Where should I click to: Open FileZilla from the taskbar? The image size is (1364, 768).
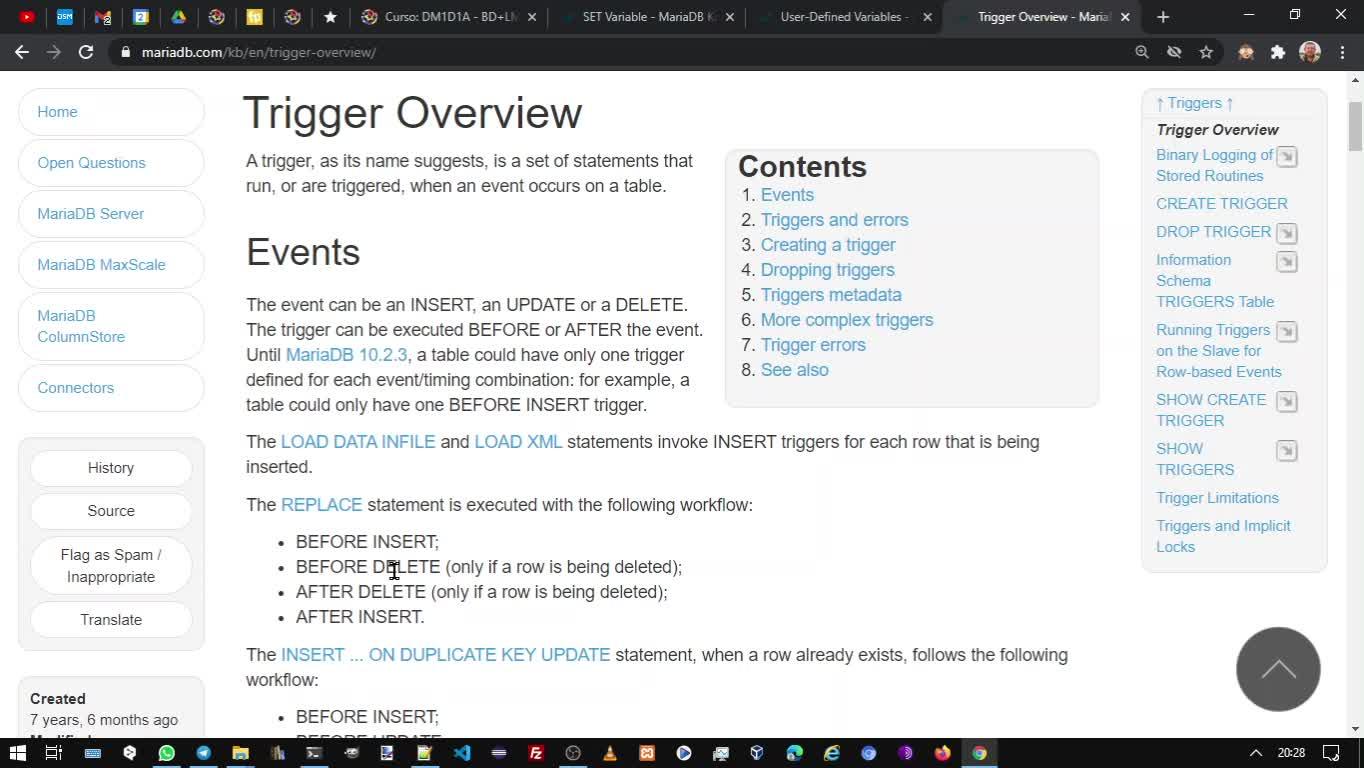click(x=536, y=753)
